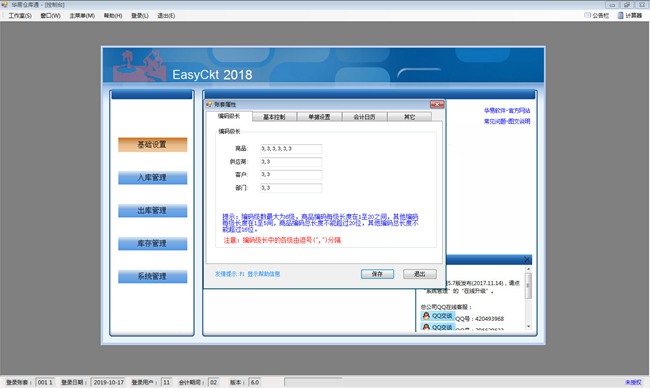Switch to the 其它 tab
650x388 pixels.
click(x=410, y=117)
